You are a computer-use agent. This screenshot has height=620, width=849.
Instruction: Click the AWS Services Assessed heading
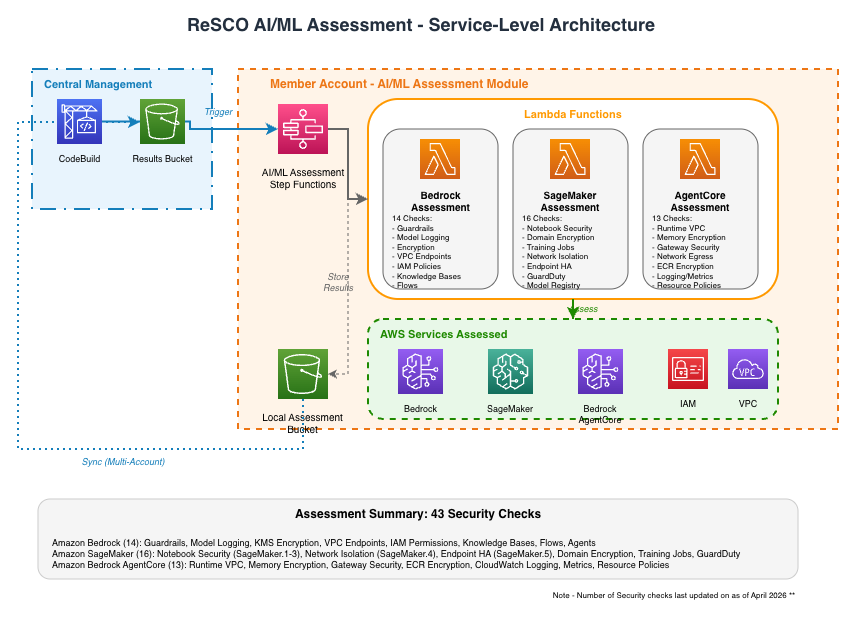(x=443, y=334)
